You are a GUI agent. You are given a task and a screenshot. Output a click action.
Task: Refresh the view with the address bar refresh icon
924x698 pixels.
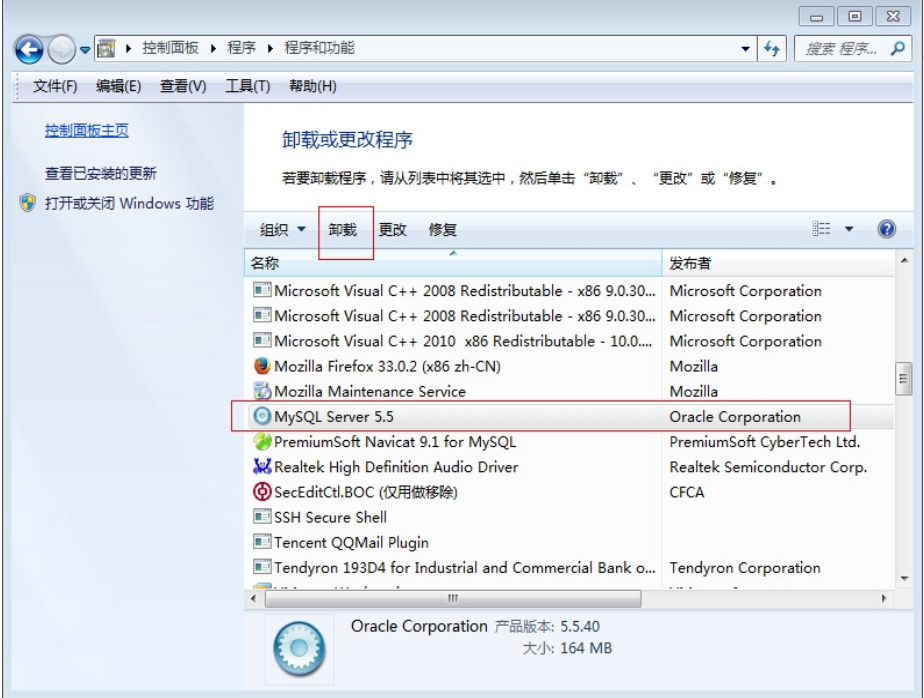point(771,48)
